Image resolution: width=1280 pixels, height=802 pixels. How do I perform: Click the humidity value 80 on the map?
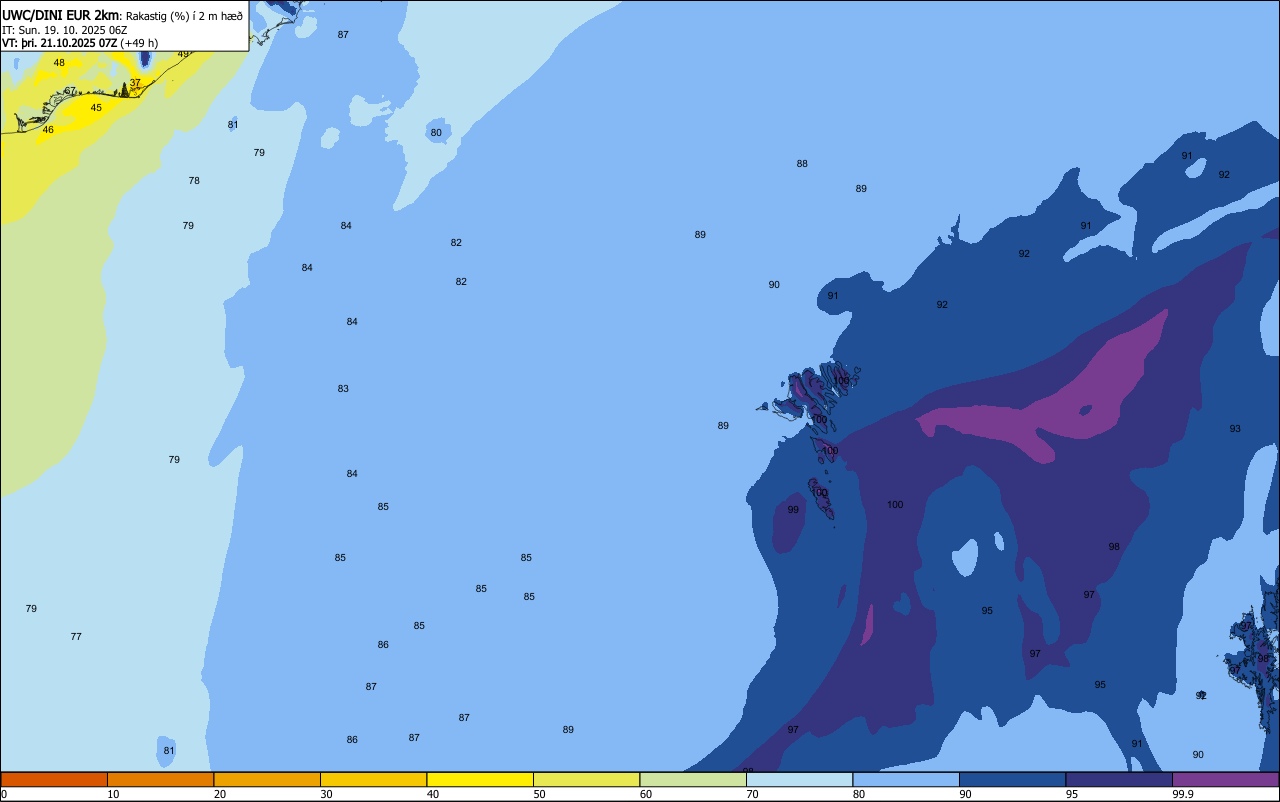click(x=436, y=133)
